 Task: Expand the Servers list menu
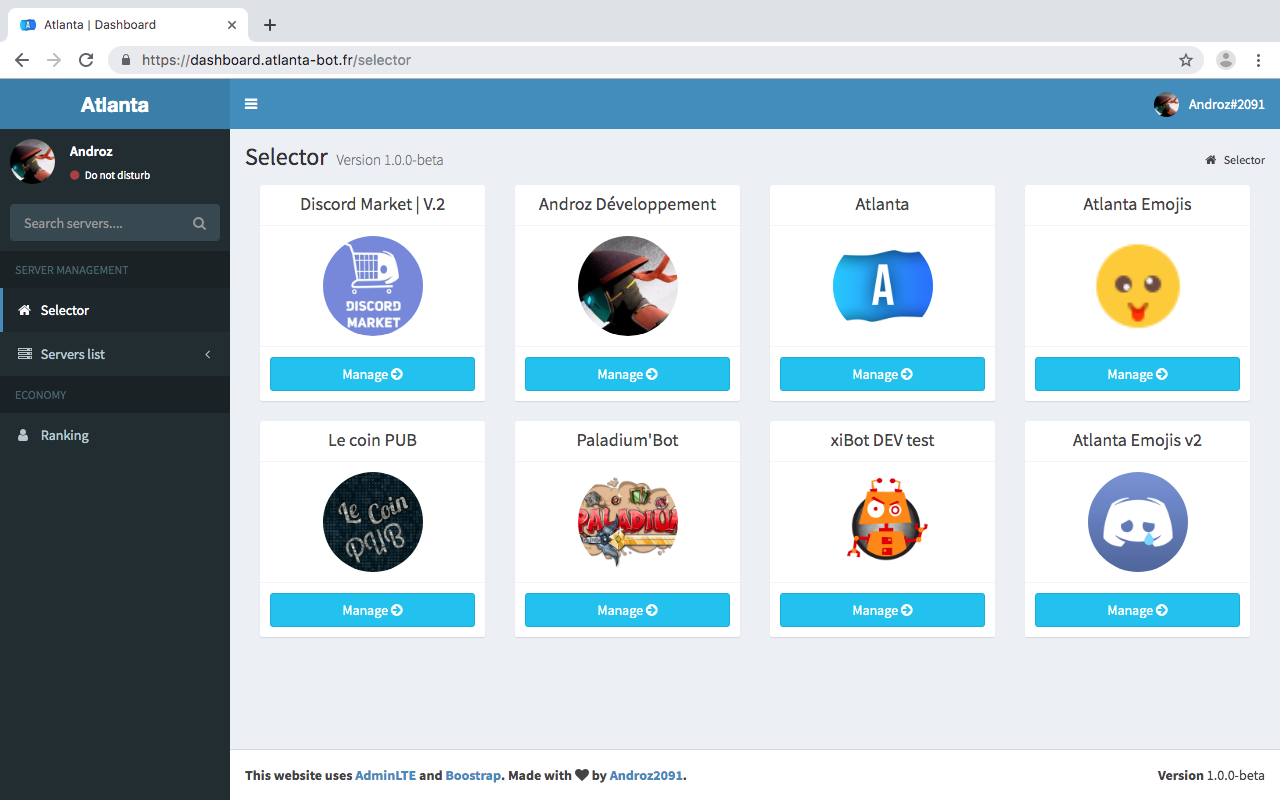click(115, 354)
